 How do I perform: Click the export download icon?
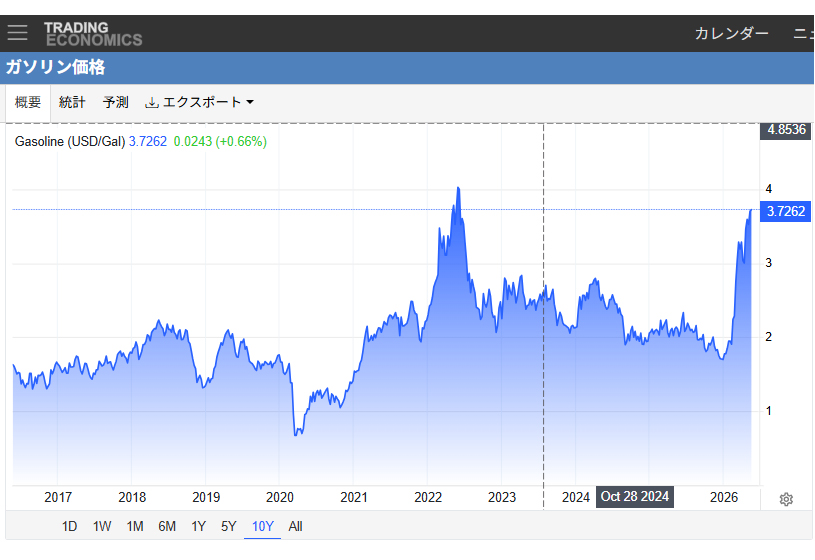coord(151,102)
